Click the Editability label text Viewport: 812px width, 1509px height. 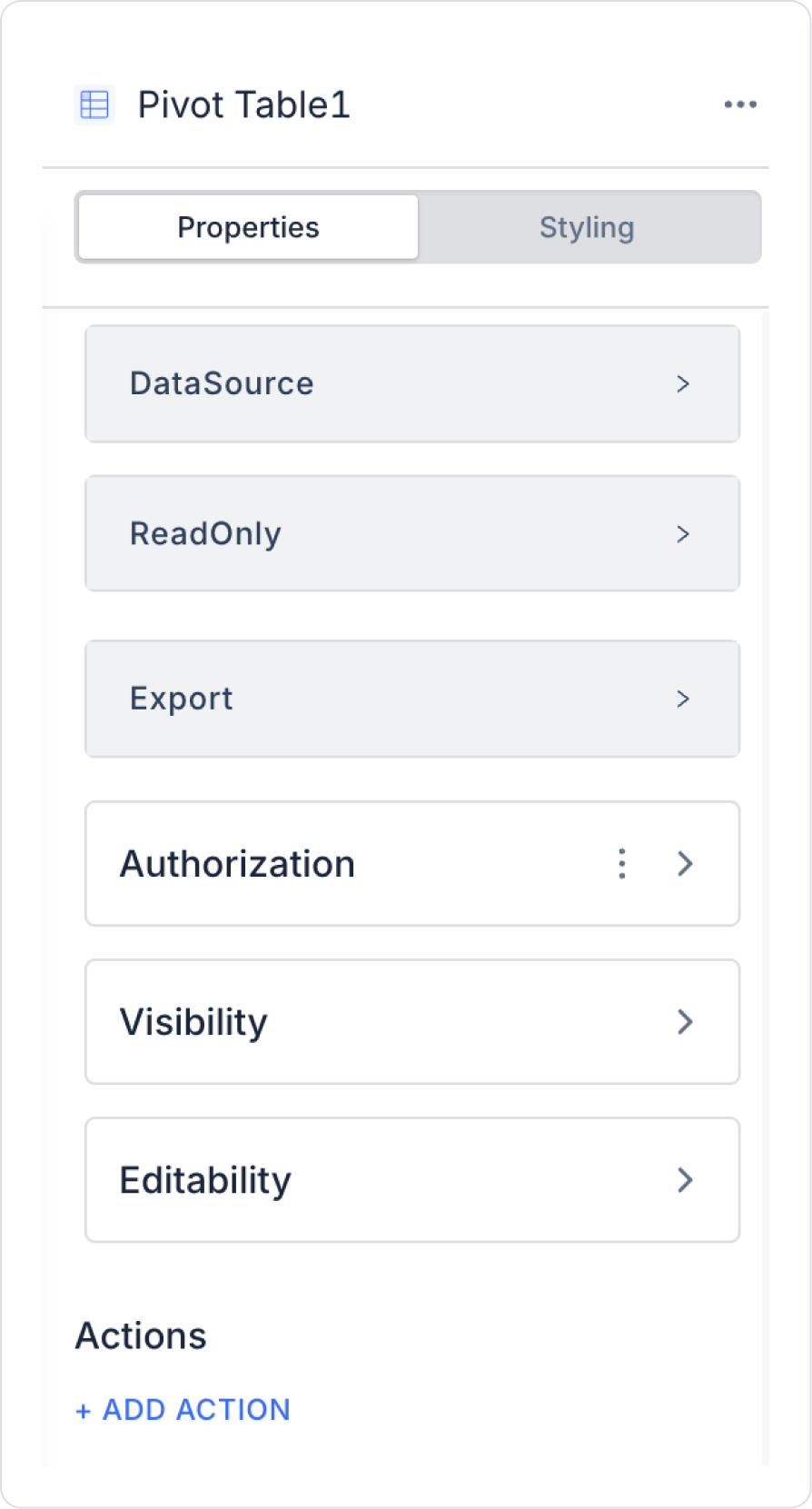coord(205,1180)
